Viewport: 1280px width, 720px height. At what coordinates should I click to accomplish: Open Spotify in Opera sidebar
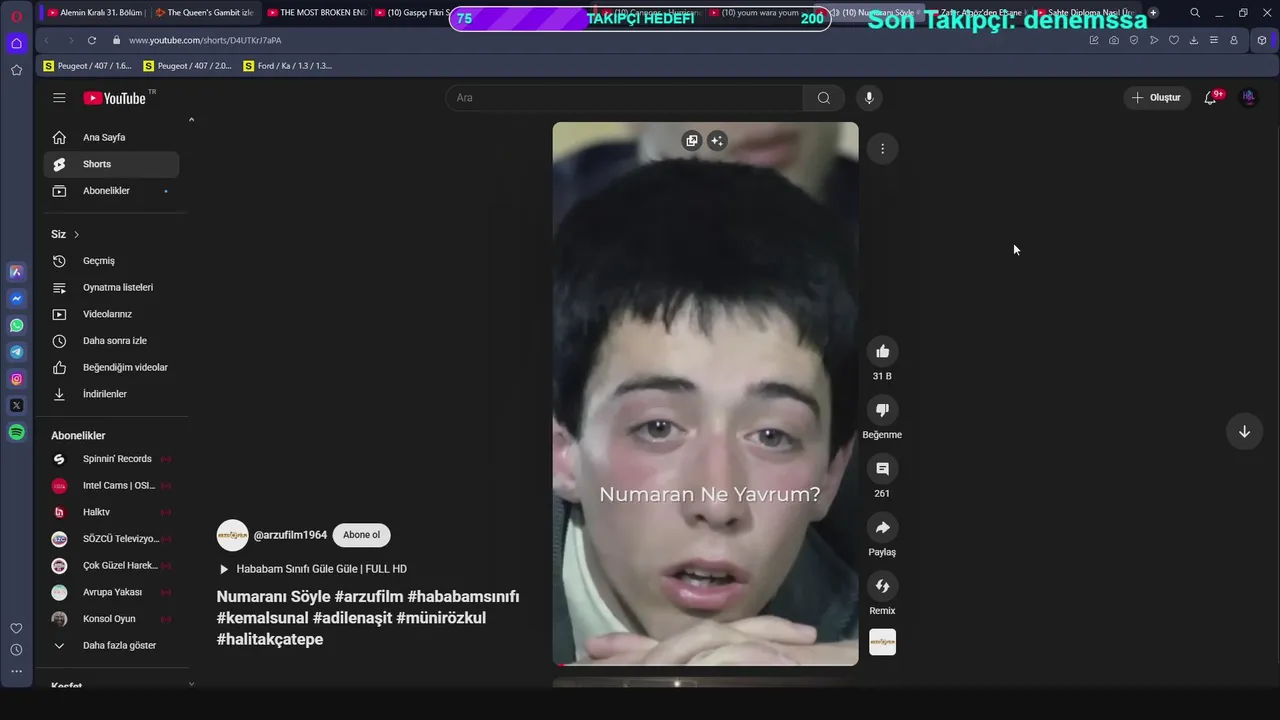pos(17,432)
